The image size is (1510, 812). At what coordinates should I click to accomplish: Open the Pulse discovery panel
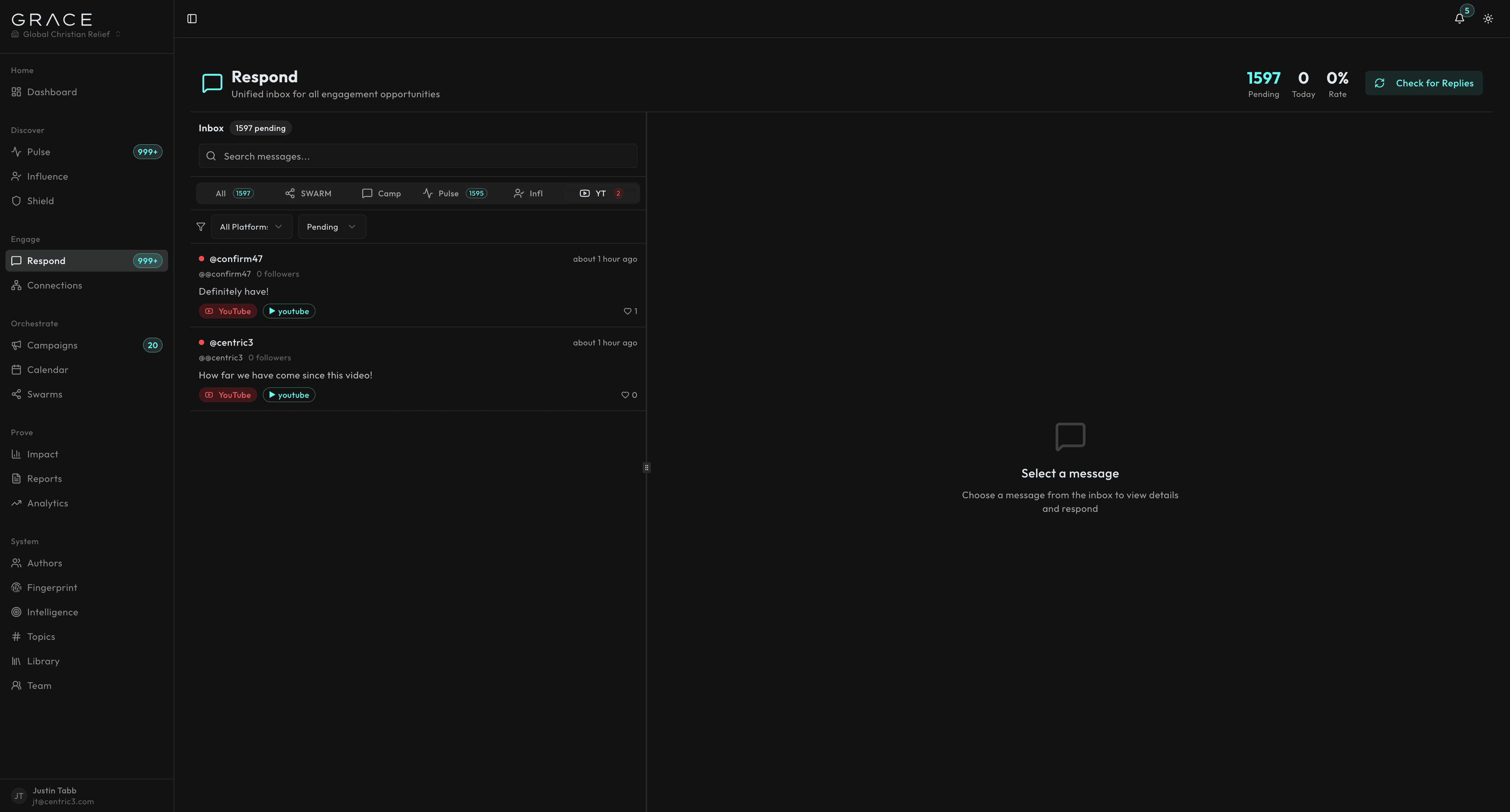coord(39,151)
